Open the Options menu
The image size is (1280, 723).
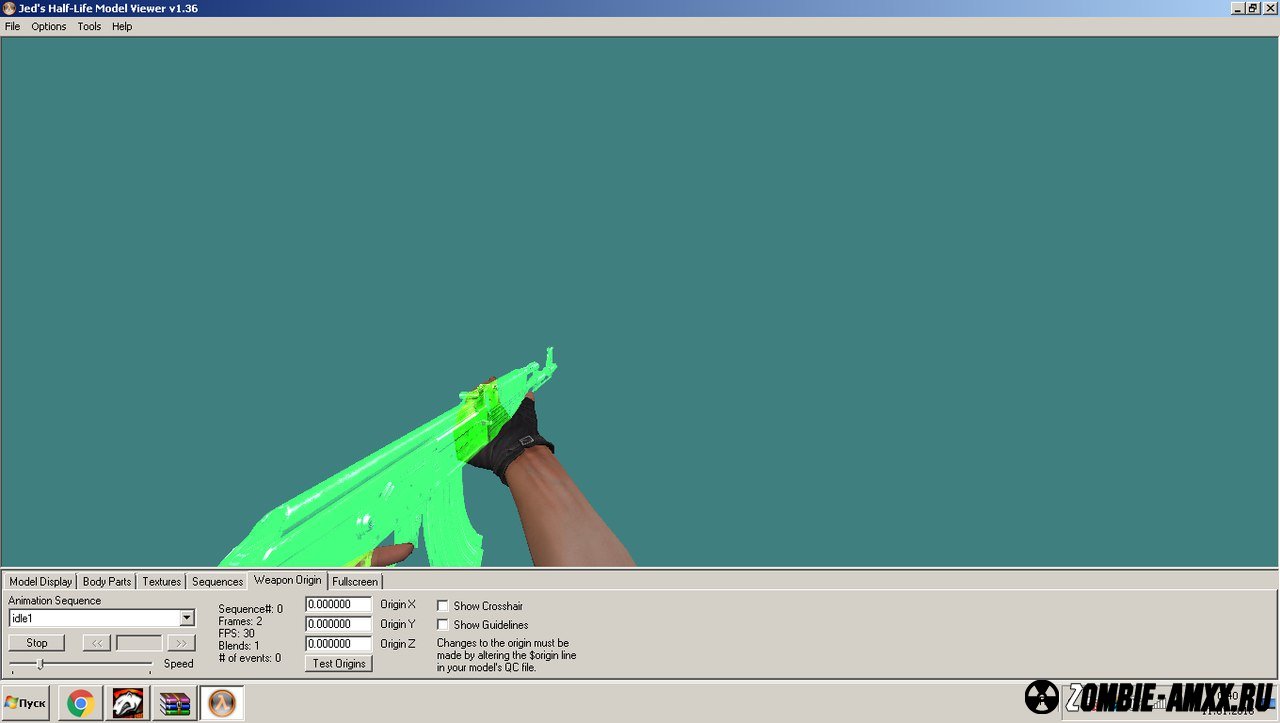pos(49,27)
